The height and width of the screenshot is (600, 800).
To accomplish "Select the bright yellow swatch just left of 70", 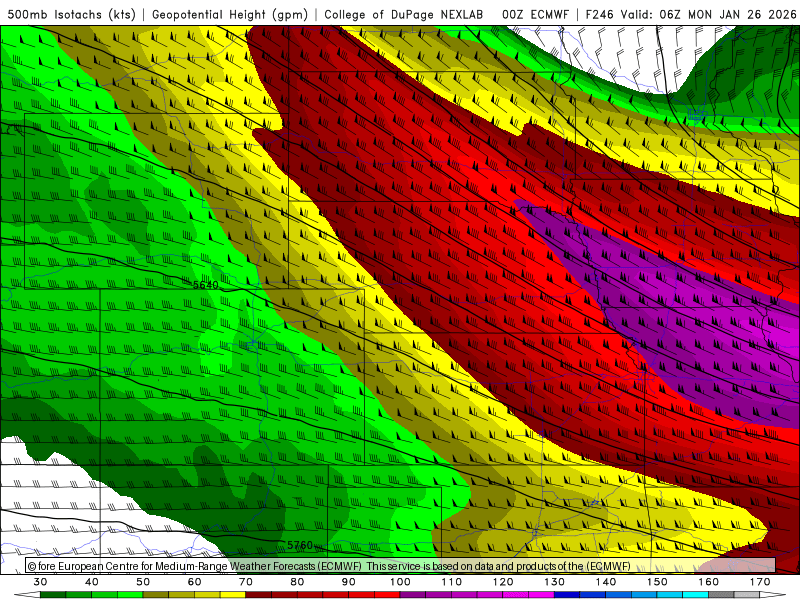I will pos(233,595).
